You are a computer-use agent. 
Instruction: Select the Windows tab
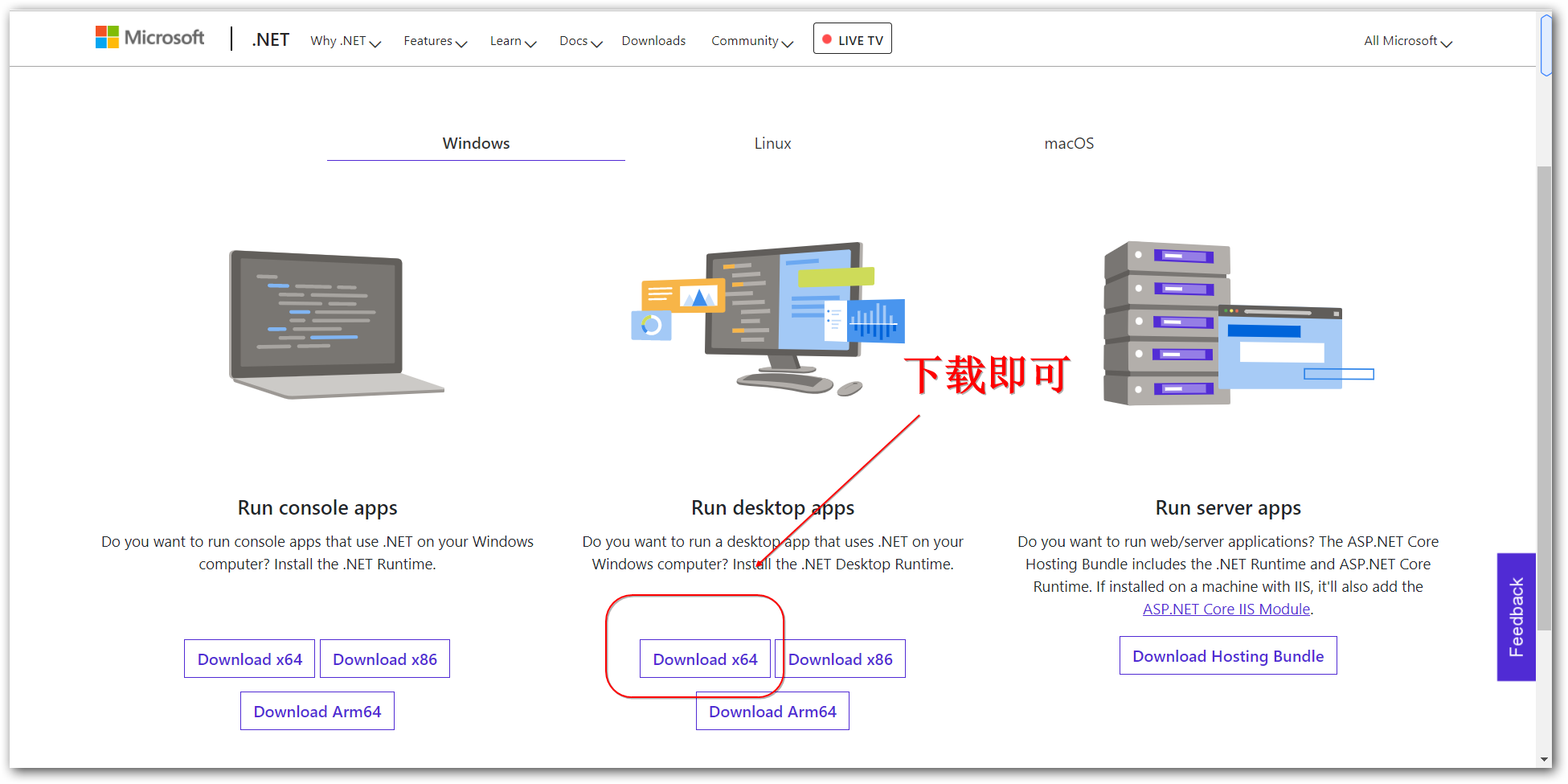[x=476, y=143]
